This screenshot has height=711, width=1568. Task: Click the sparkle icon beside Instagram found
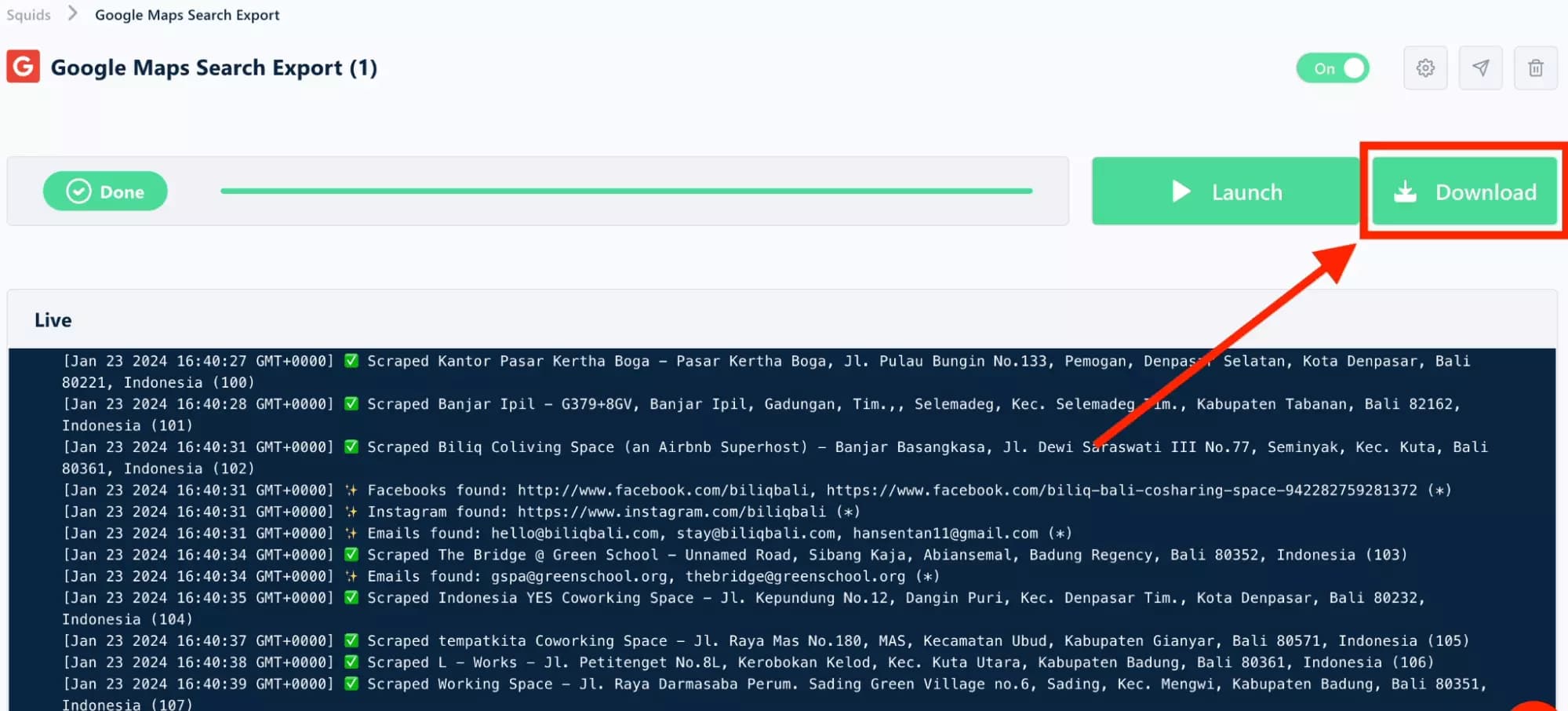coord(351,512)
